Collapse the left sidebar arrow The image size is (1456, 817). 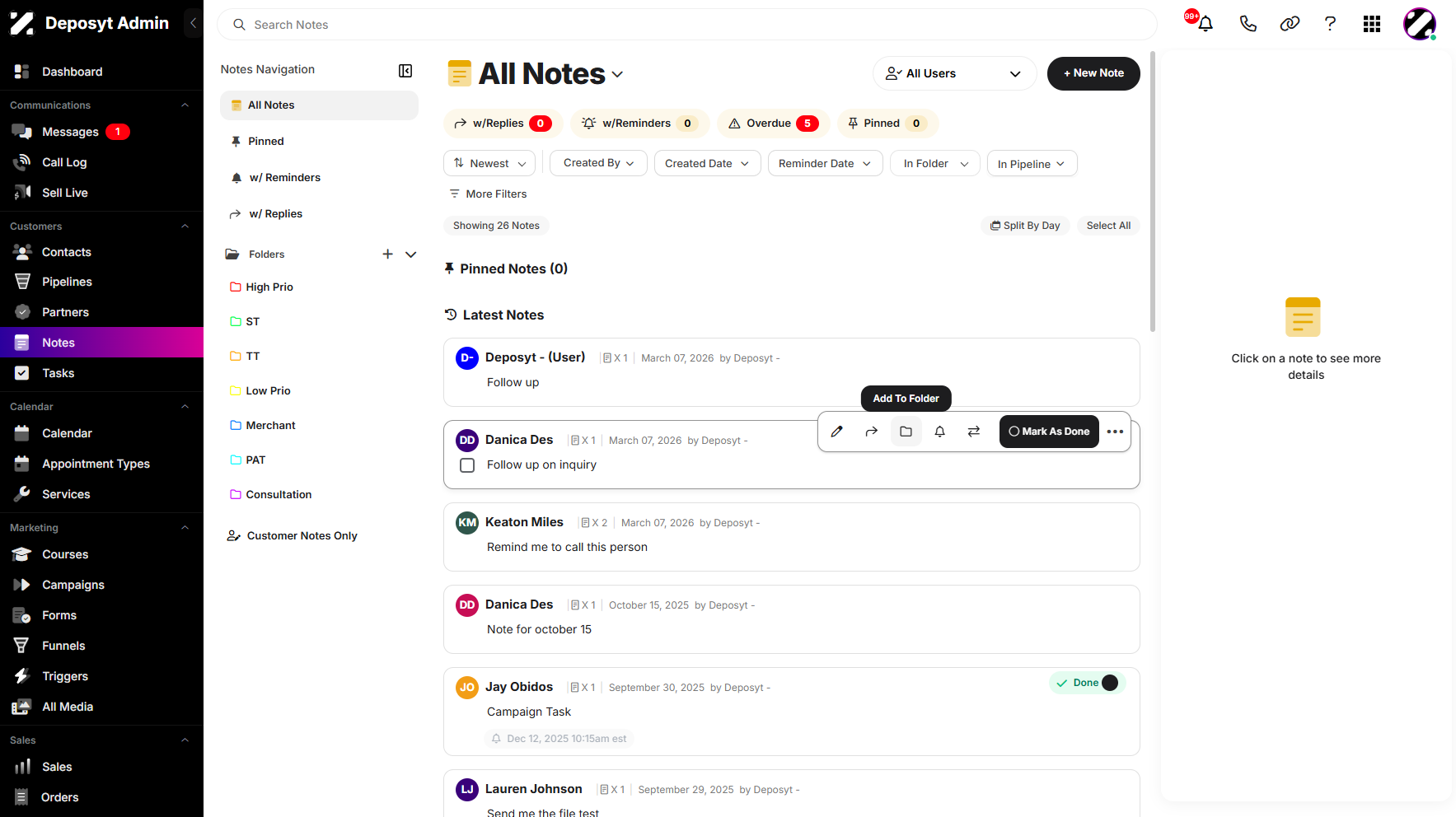click(x=193, y=23)
